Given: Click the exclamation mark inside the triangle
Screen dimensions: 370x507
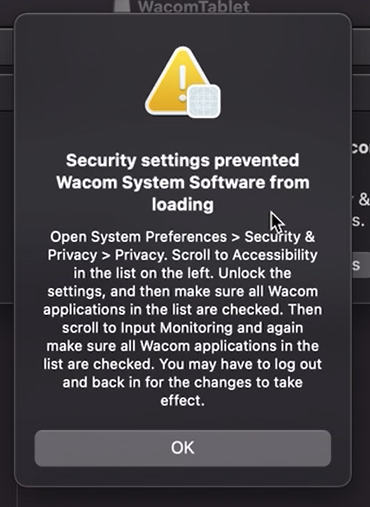Looking at the screenshot, I should 182,83.
